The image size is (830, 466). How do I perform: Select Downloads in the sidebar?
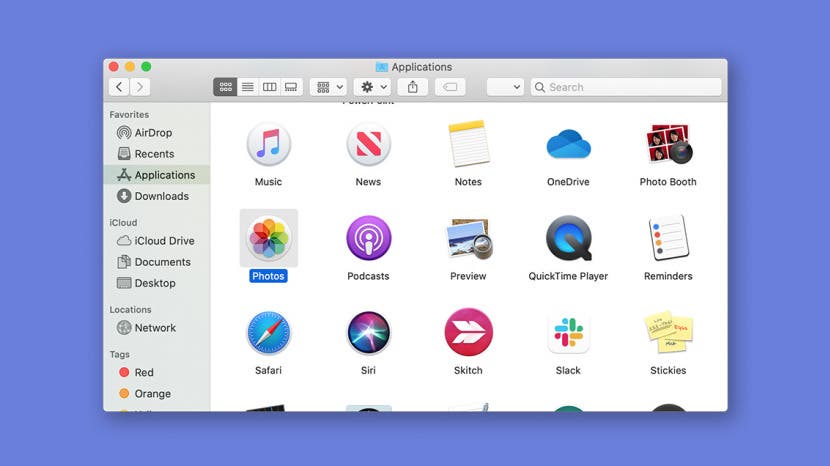(x=156, y=196)
